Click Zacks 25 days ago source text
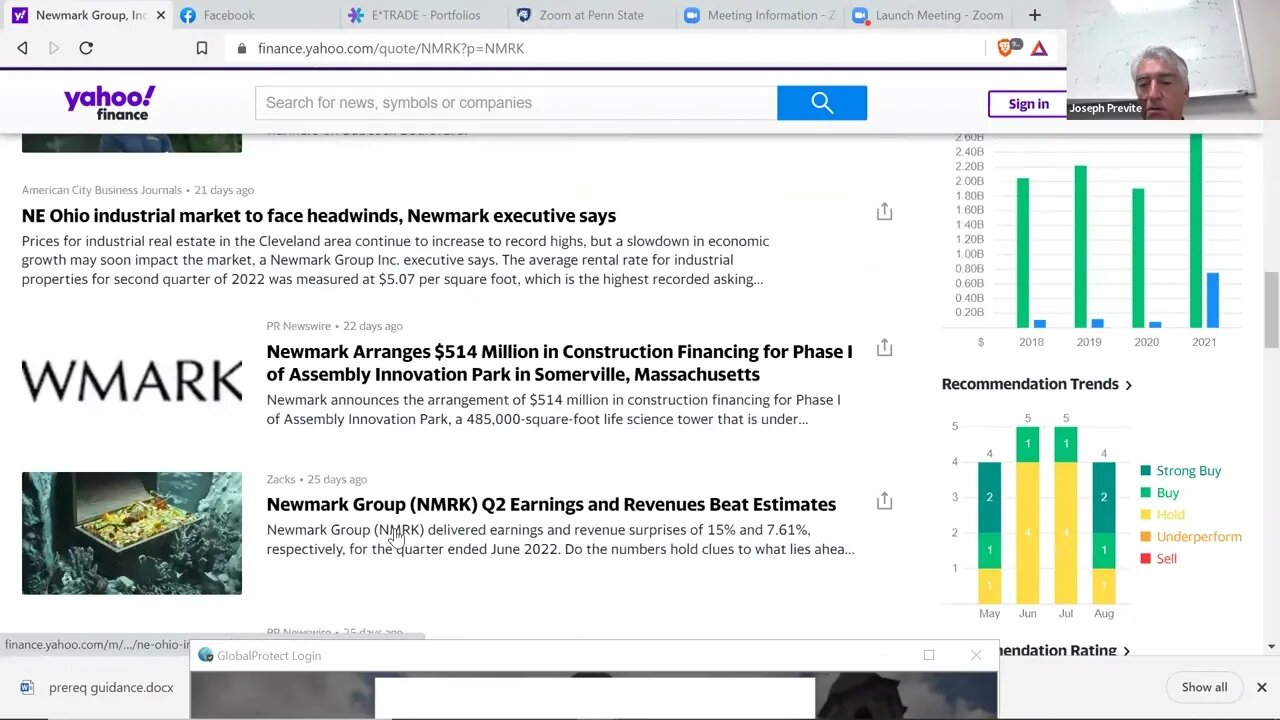This screenshot has width=1280, height=720. click(316, 479)
